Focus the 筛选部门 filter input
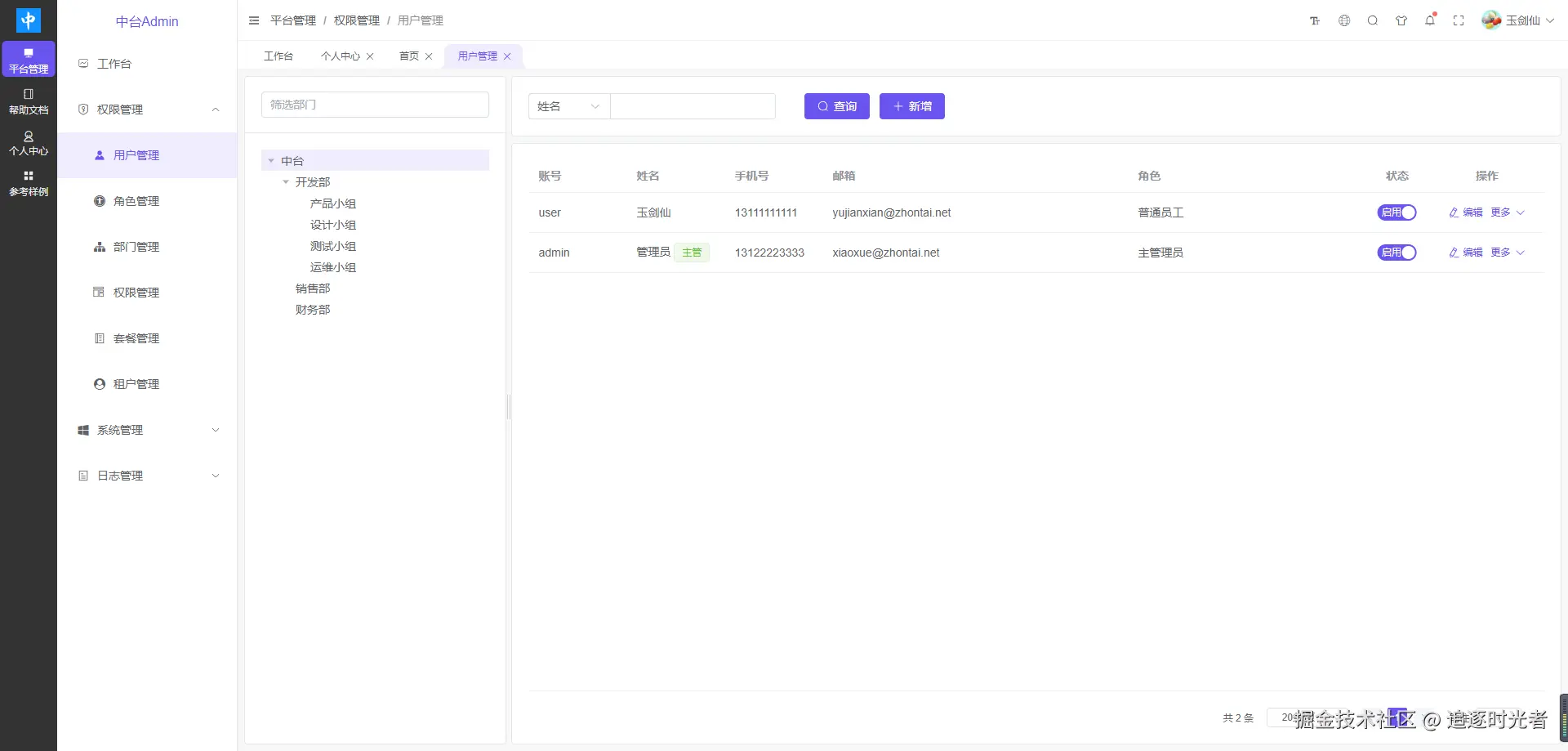This screenshot has height=751, width=1568. [376, 105]
